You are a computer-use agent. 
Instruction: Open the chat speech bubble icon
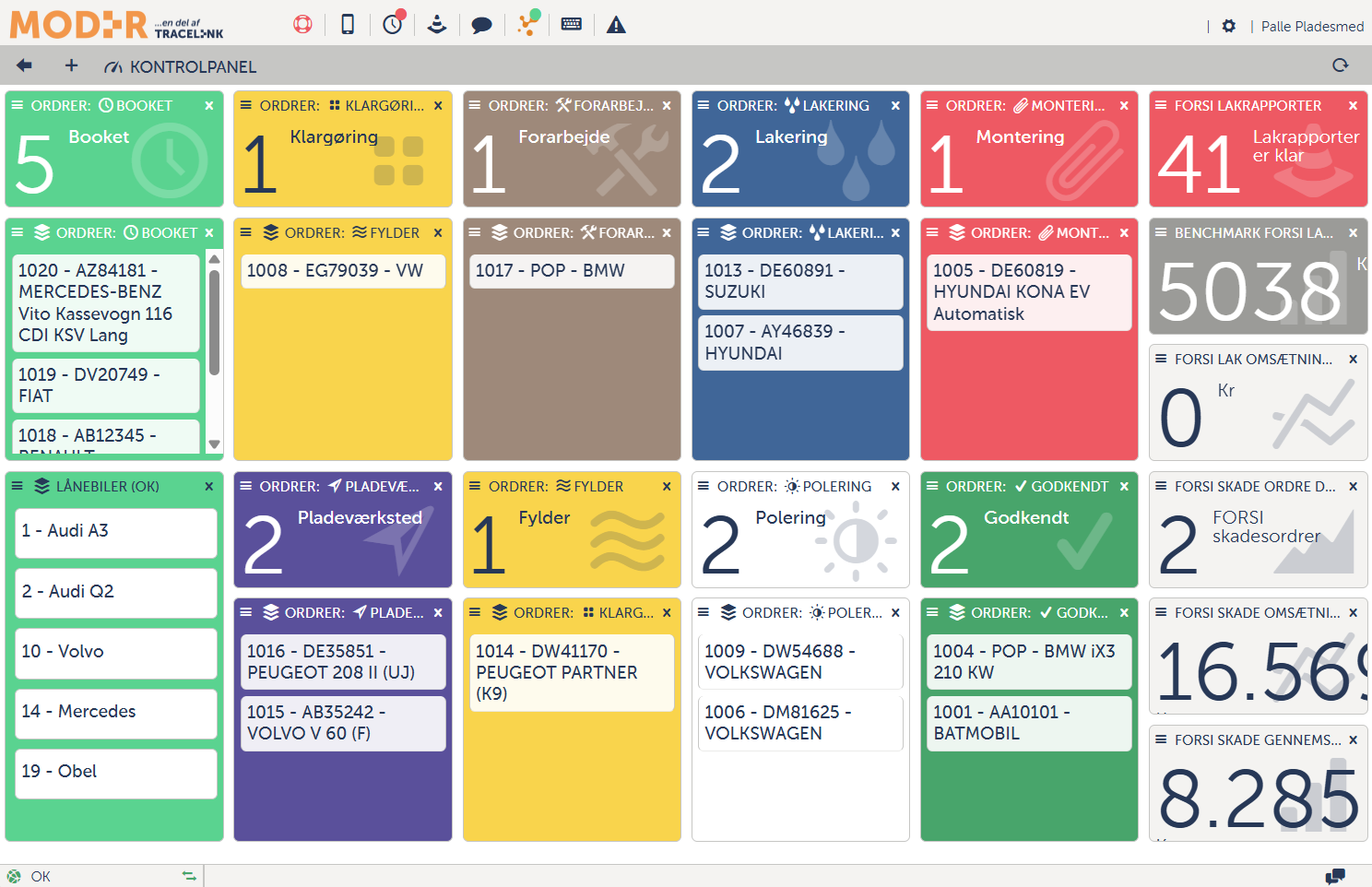click(481, 25)
